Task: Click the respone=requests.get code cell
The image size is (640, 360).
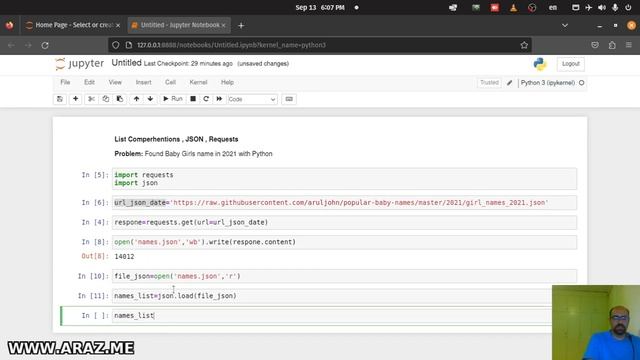Action: [x=344, y=222]
